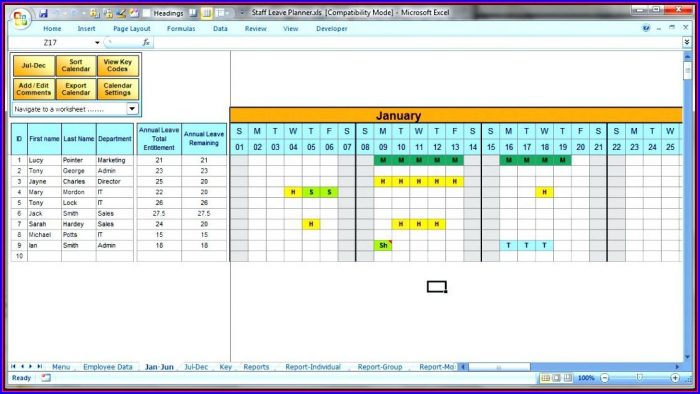Switch to Employee Data sheet tab
This screenshot has height=394, width=700.
108,367
